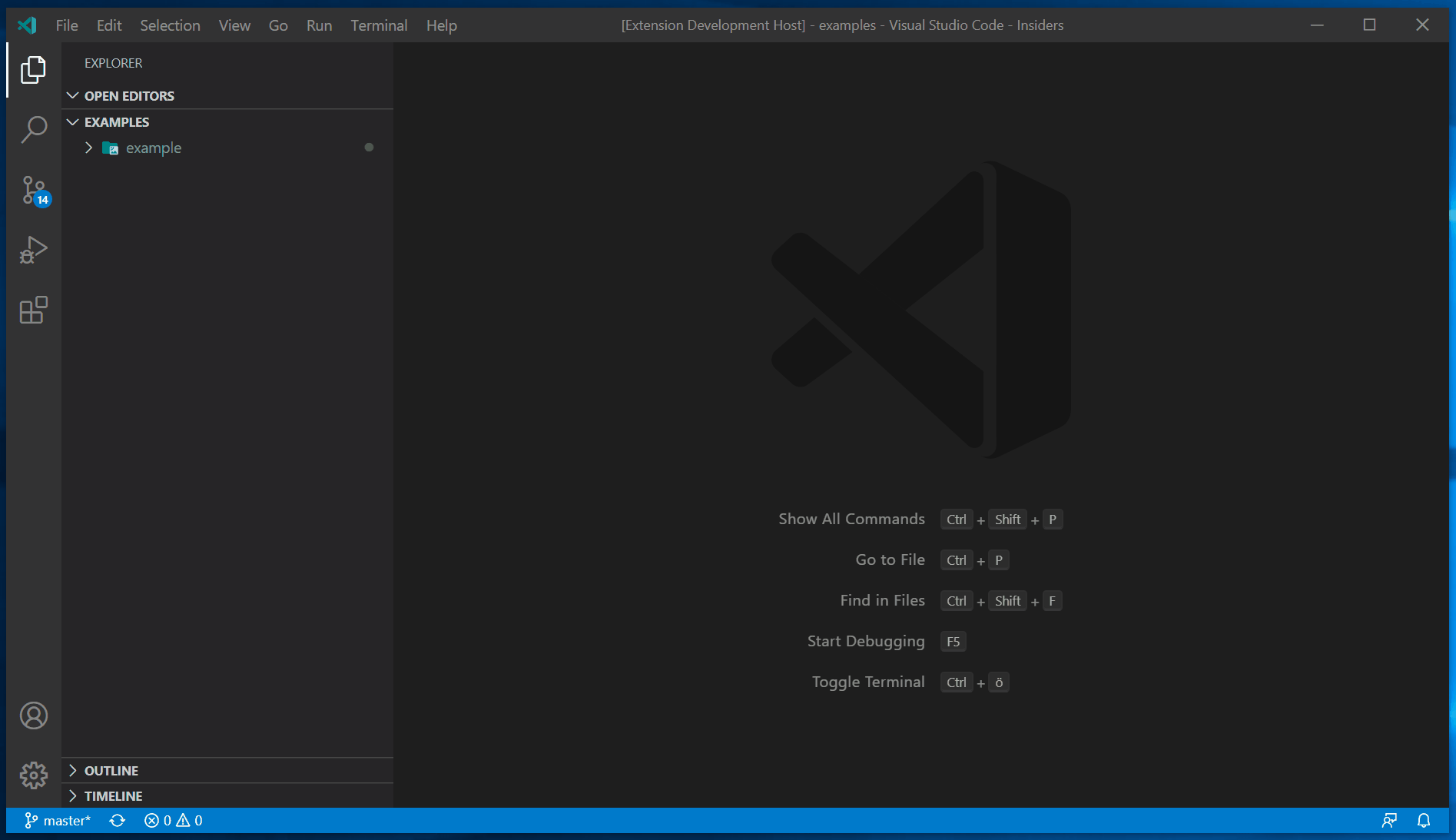
Task: Click the synchronize changes icon in status bar
Action: (x=117, y=820)
